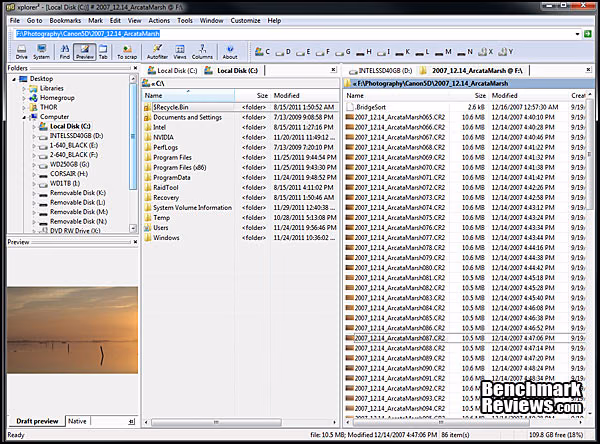Collapse the Desktop tree node
The image size is (600, 444).
[x=14, y=79]
